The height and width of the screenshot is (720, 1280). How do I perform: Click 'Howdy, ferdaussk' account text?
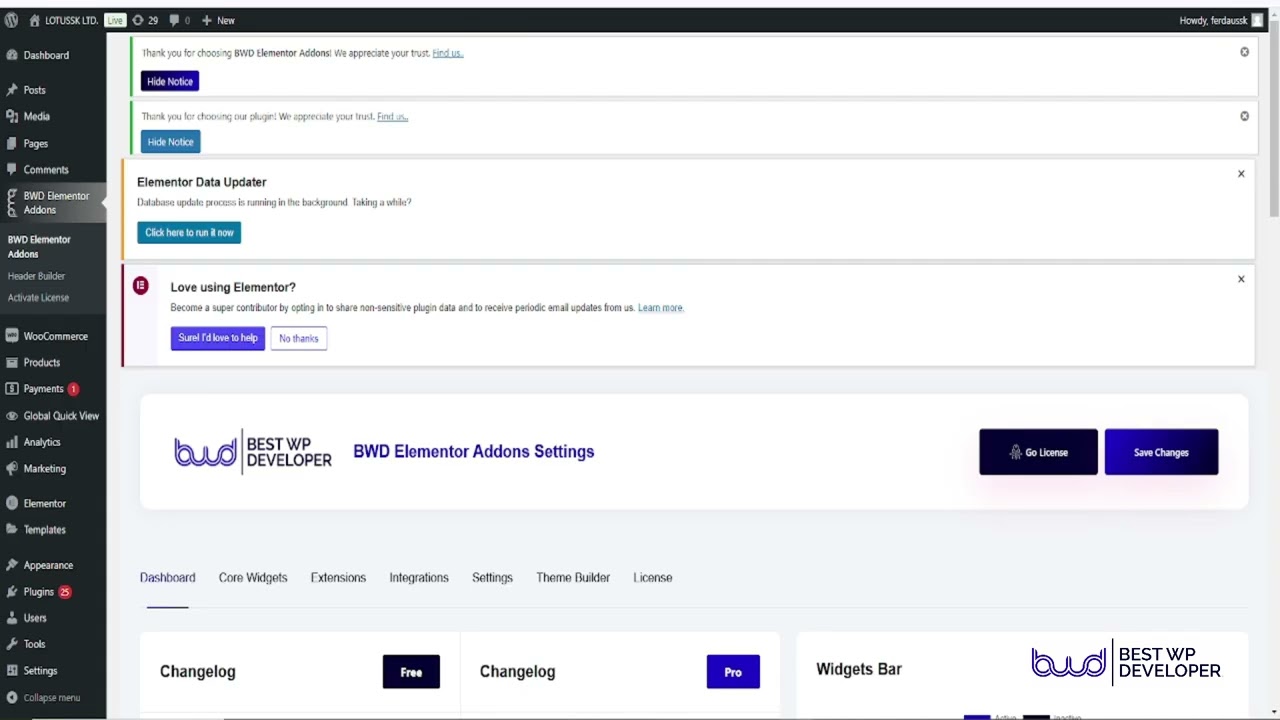1213,20
